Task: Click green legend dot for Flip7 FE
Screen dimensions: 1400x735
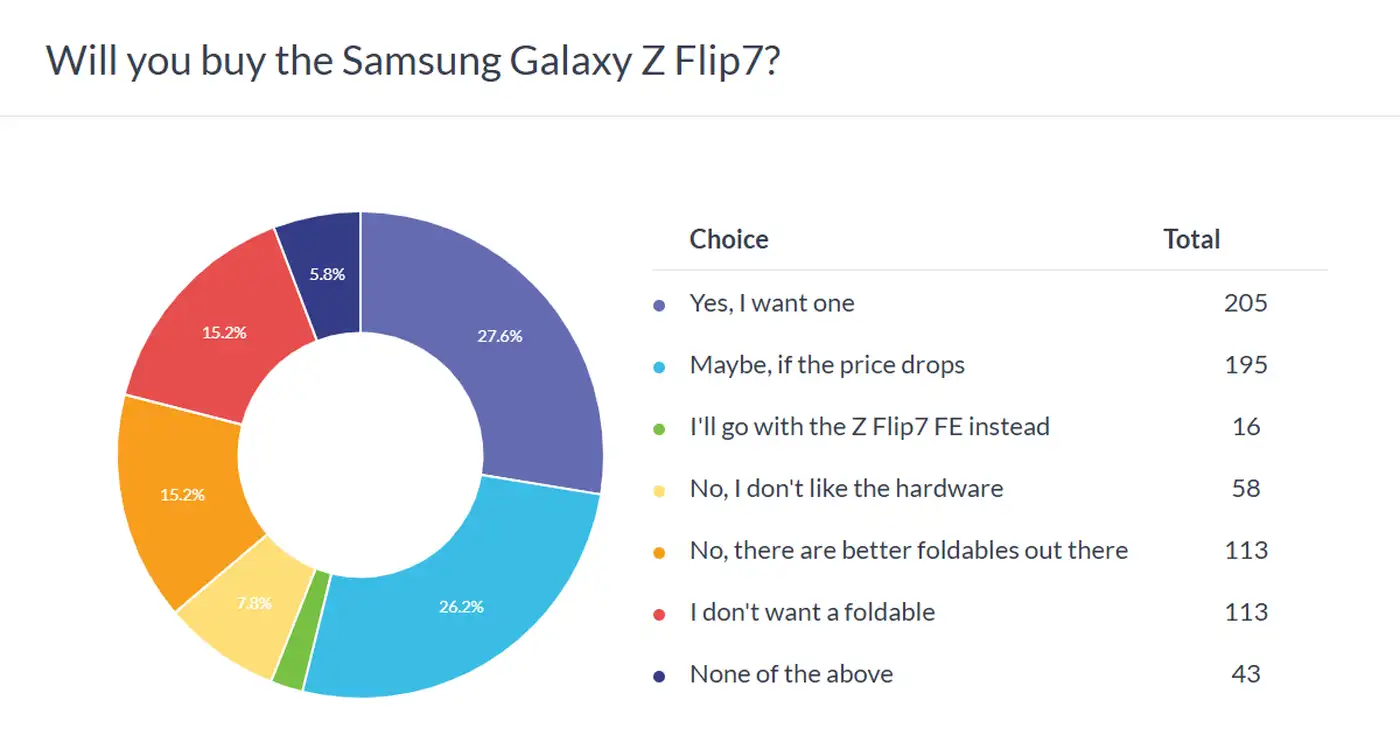Action: pos(659,428)
